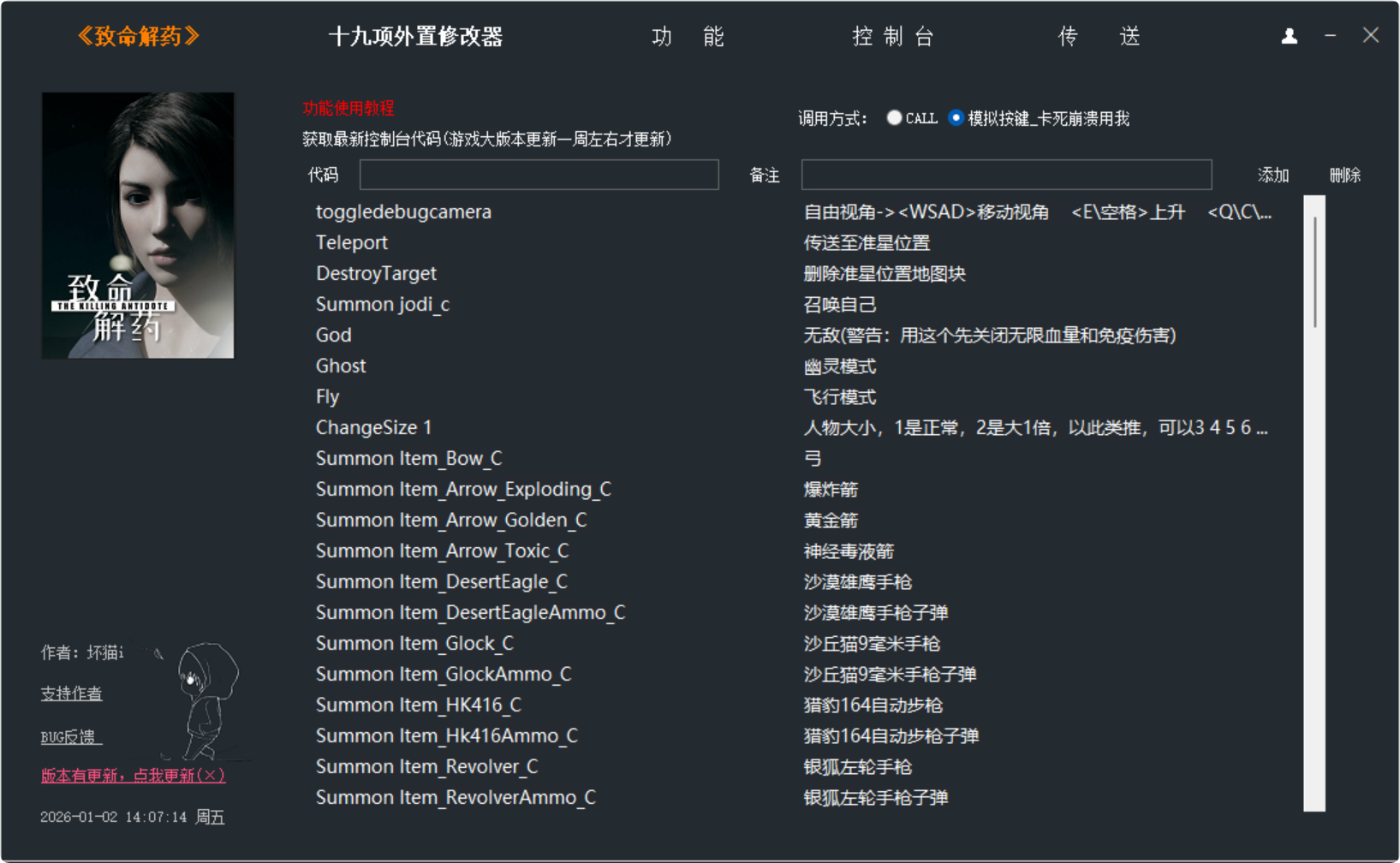Switch to the 控制台 tab
This screenshot has width=1400, height=863.
[x=892, y=37]
